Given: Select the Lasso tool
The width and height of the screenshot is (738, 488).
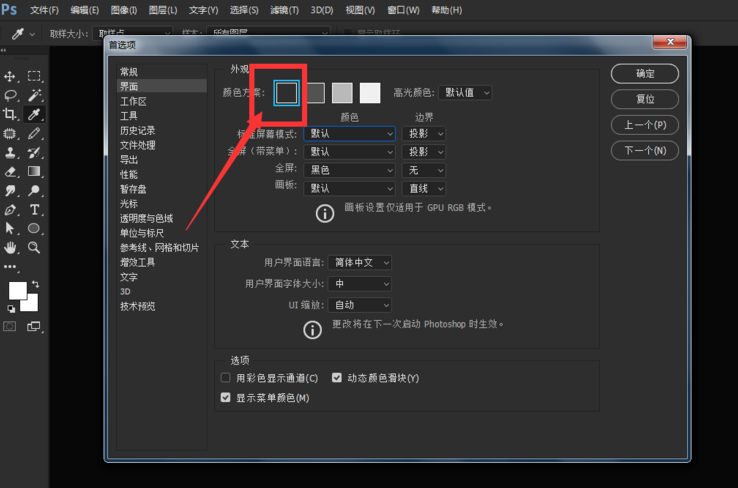Looking at the screenshot, I should click(x=10, y=96).
